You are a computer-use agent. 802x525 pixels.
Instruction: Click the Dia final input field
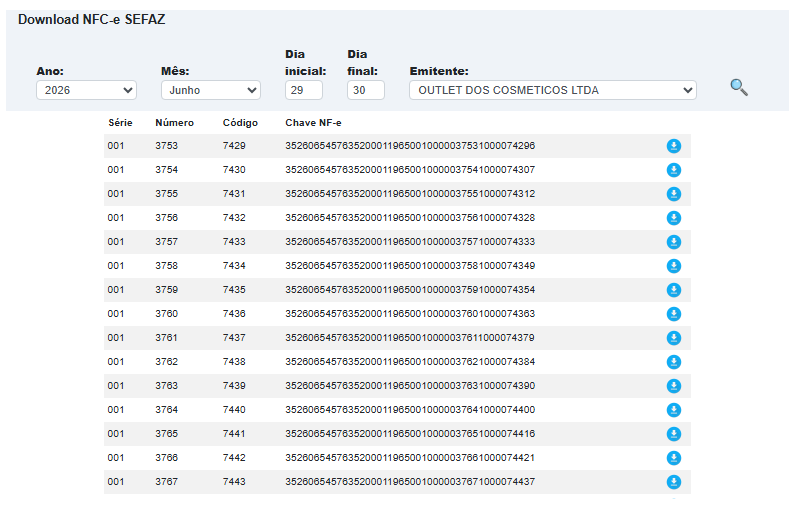366,90
